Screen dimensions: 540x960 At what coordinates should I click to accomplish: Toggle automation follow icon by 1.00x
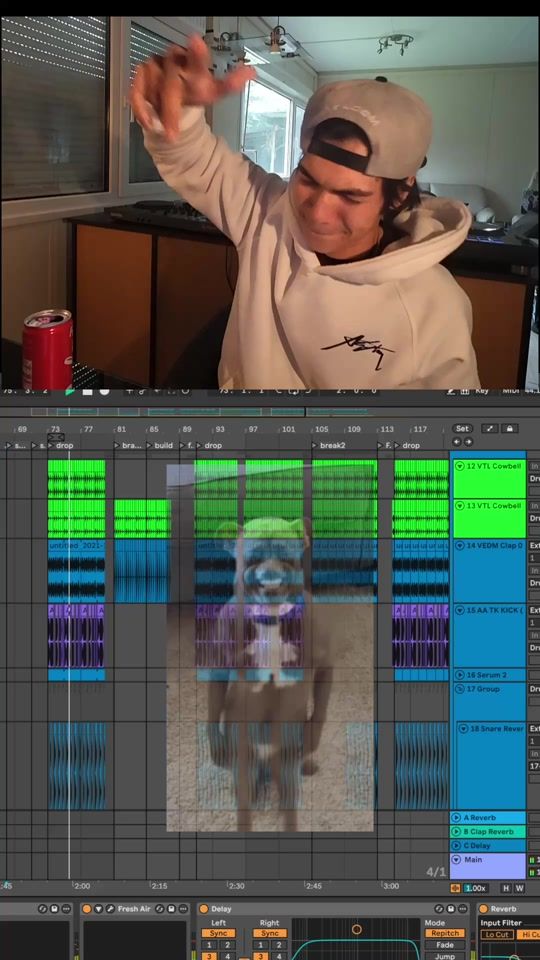pos(456,888)
